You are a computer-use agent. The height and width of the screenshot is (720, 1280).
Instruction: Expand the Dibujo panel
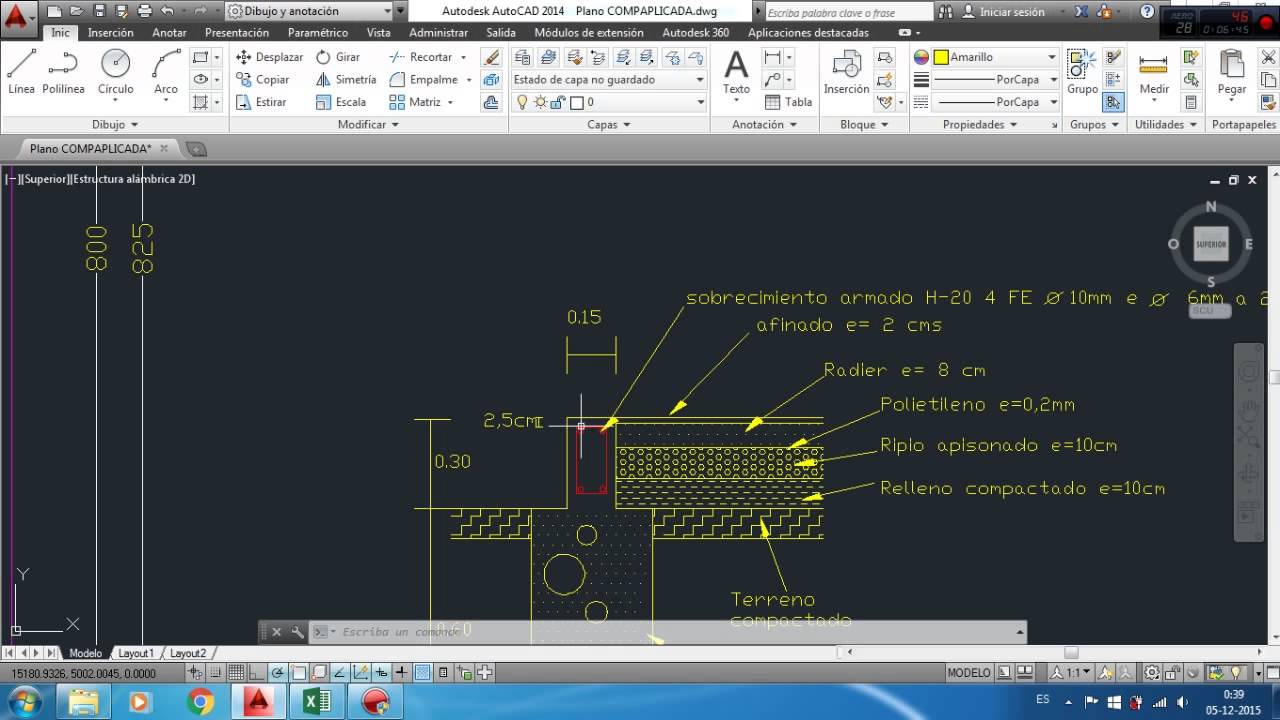(115, 125)
